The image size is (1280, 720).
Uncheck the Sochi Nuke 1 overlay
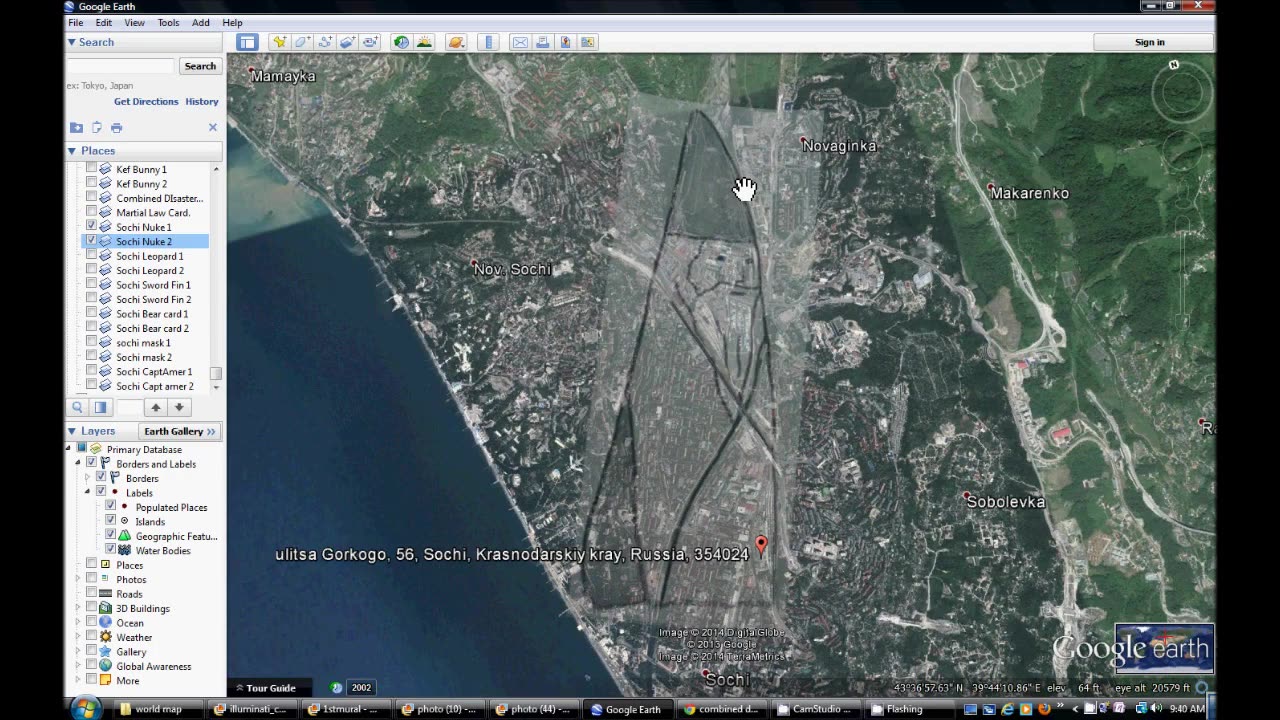pyautogui.click(x=91, y=227)
